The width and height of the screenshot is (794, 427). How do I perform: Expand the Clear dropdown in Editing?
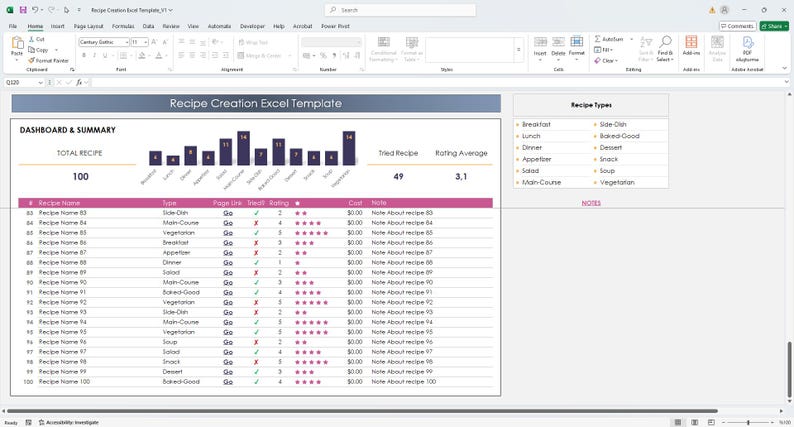point(616,61)
